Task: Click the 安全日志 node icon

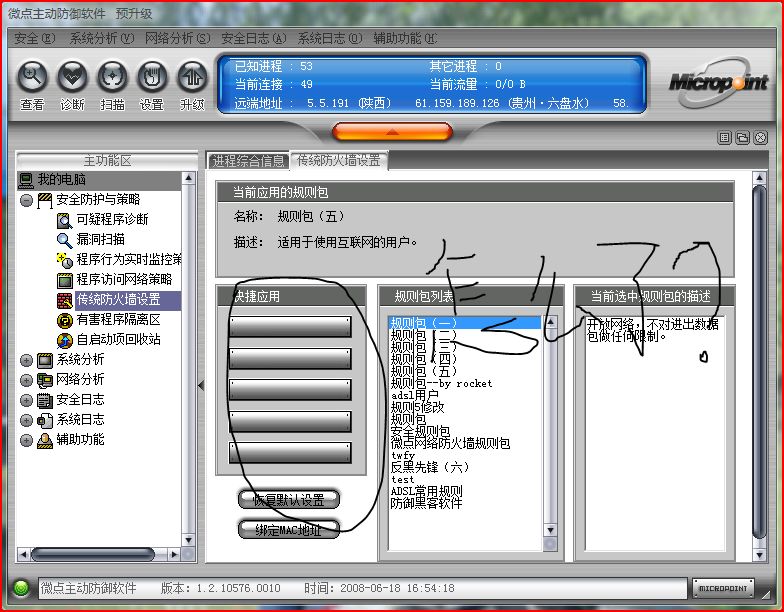Action: (x=45, y=400)
